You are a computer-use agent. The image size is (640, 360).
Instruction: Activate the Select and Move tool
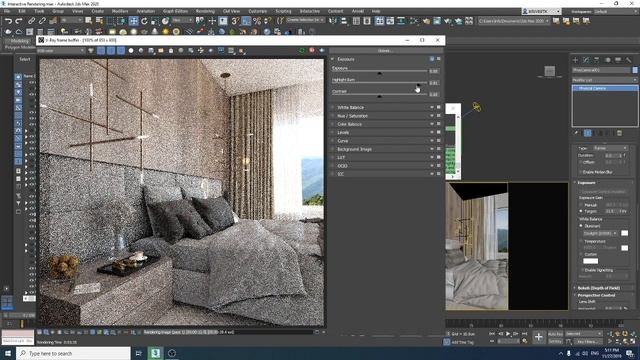[x=133, y=20]
